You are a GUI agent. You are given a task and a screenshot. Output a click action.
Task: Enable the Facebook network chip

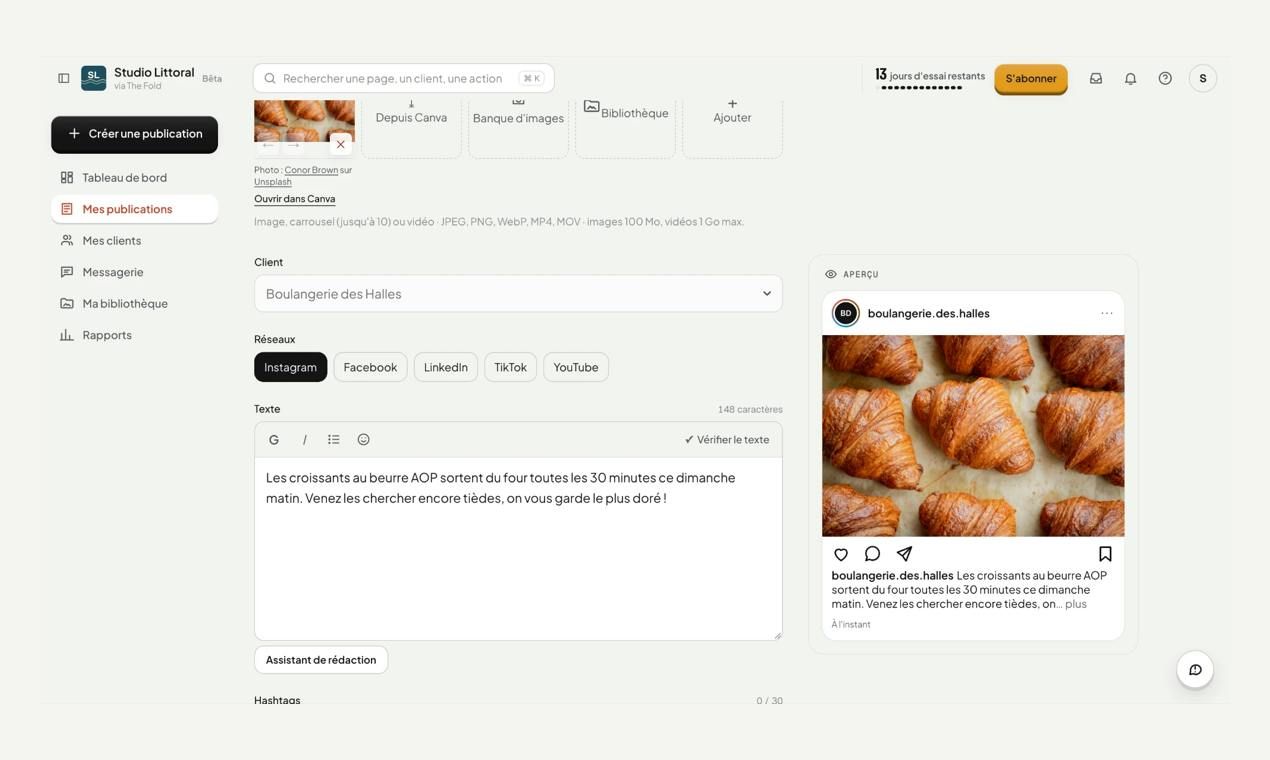click(370, 367)
